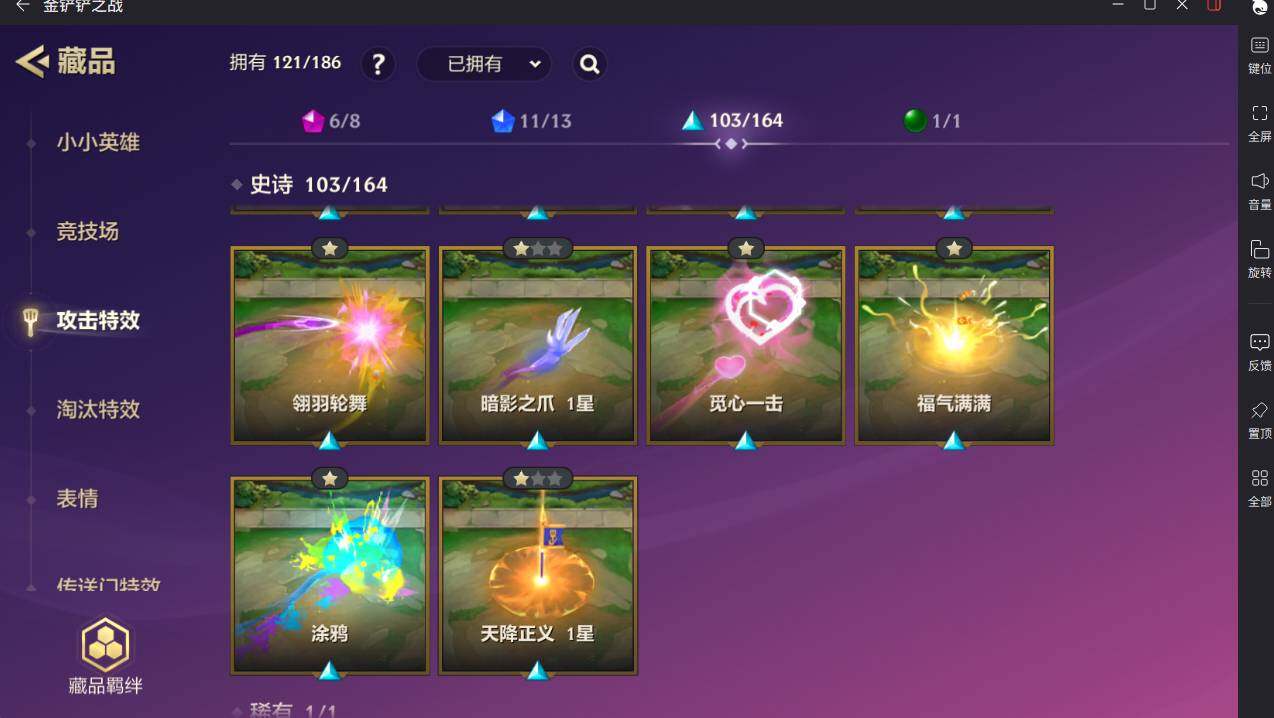The image size is (1274, 718).
Task: Toggle 全屏 fullscreen icon in sidebar
Action: click(x=1260, y=113)
